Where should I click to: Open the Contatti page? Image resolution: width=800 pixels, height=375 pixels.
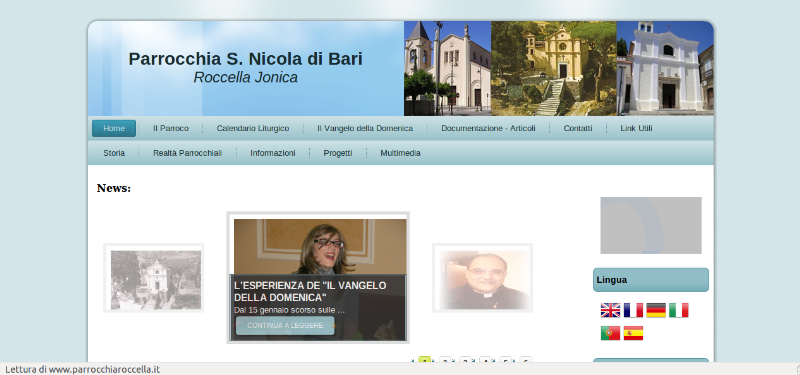578,129
